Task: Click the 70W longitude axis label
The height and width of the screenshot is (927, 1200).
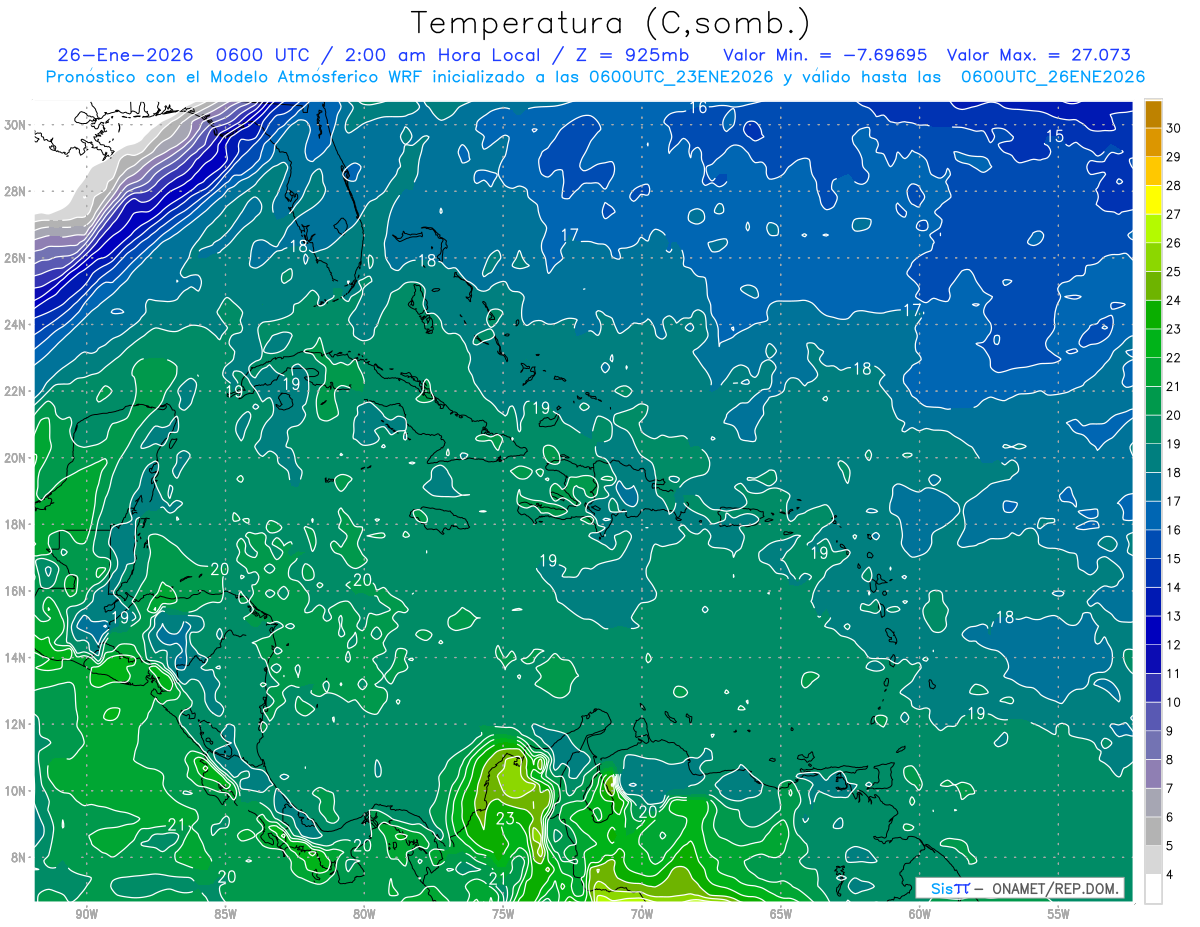Action: tap(642, 915)
